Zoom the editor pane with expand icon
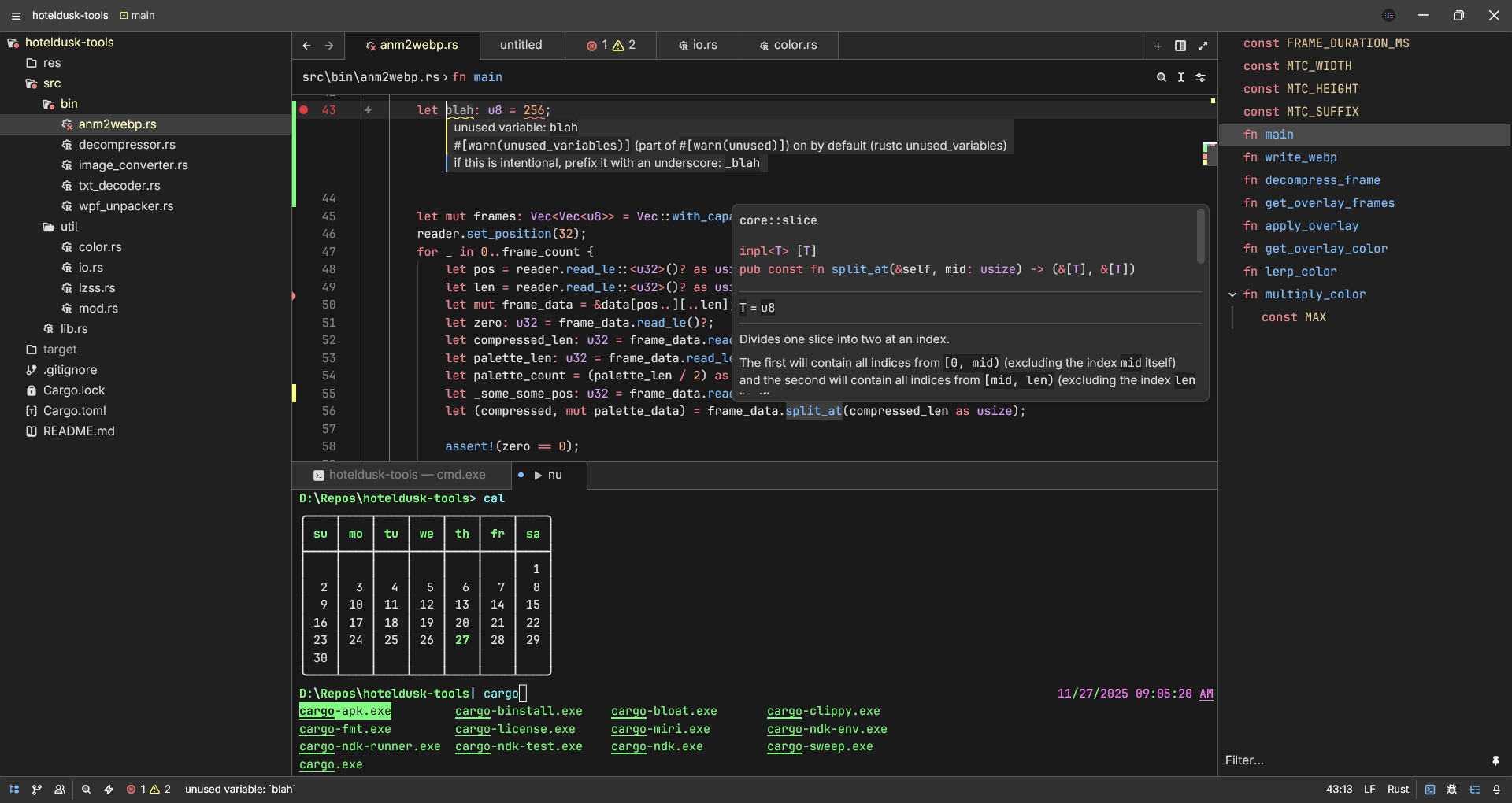The image size is (1512, 803). [1203, 46]
